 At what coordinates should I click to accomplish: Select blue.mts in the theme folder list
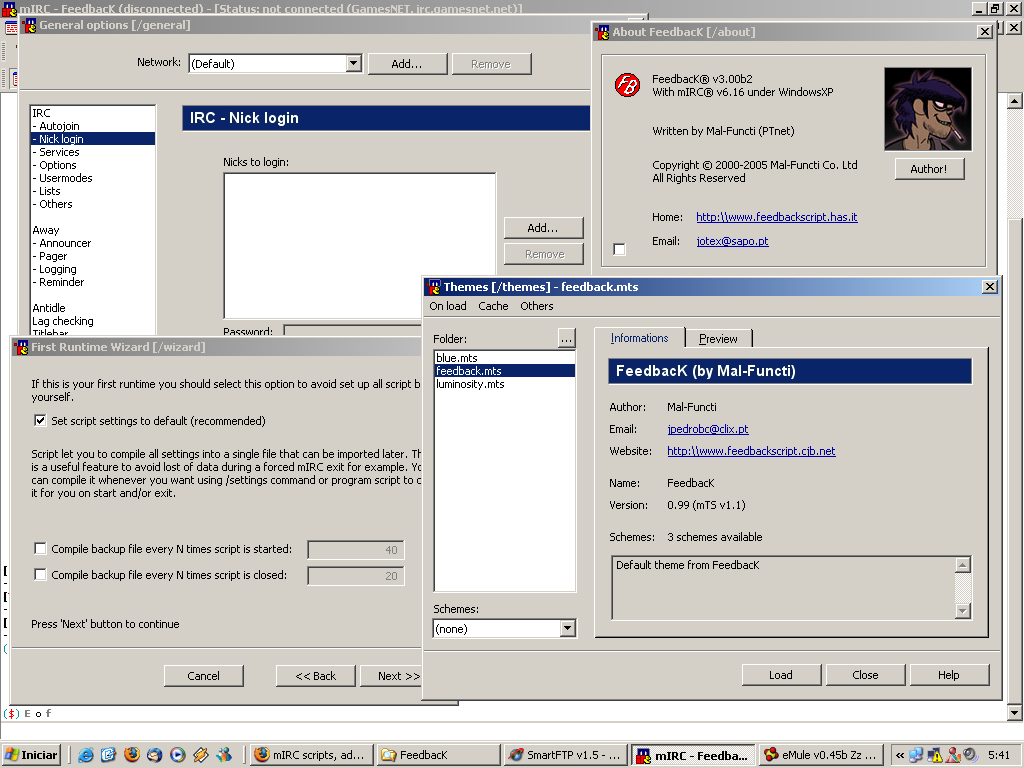point(504,358)
